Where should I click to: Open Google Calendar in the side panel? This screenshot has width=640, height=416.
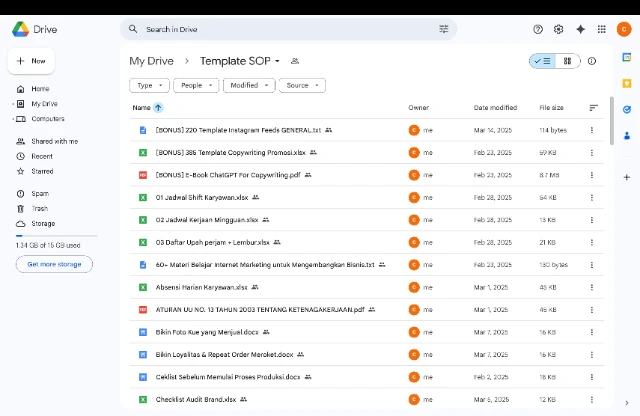pyautogui.click(x=626, y=58)
